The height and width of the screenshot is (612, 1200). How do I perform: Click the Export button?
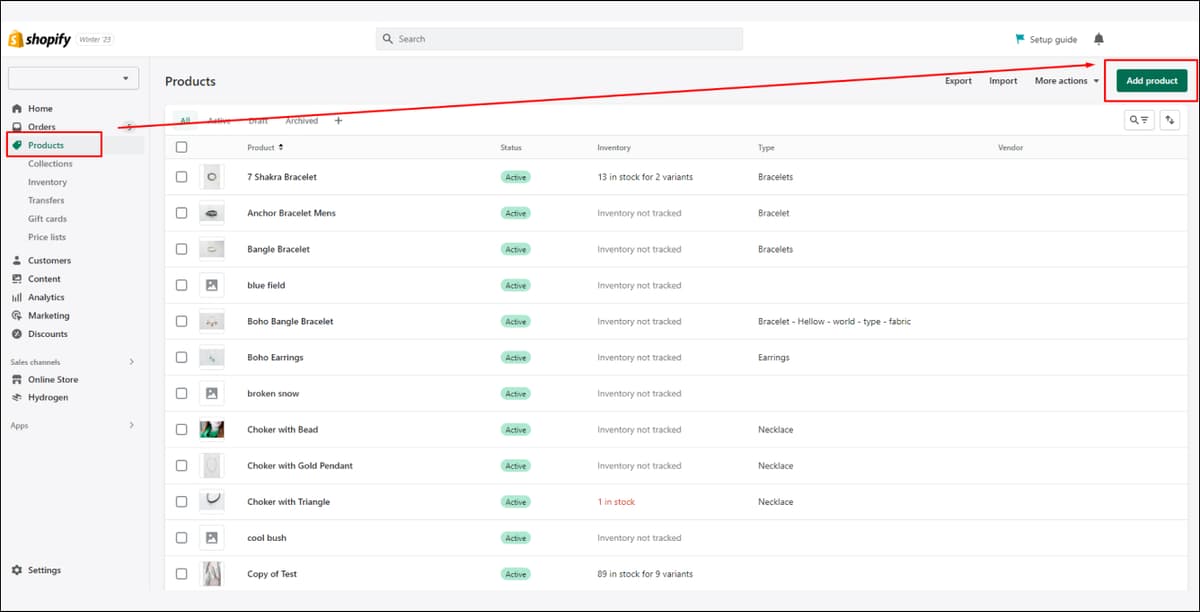[958, 81]
